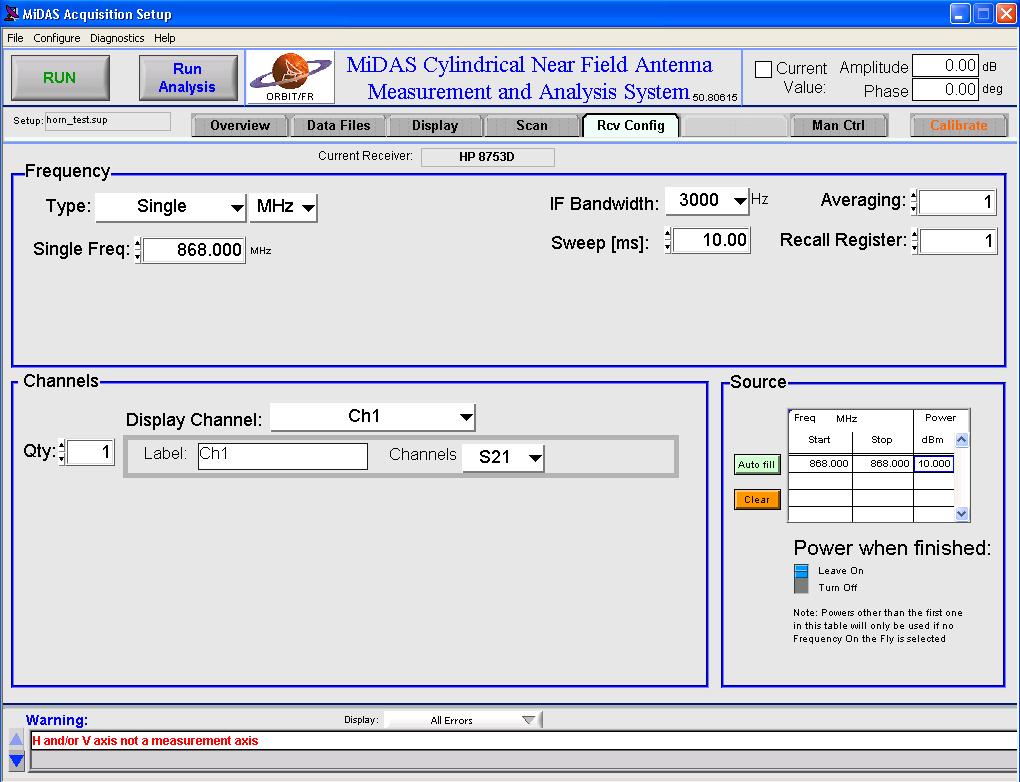
Task: Click the Single Freq stepper arrows
Action: click(x=137, y=250)
